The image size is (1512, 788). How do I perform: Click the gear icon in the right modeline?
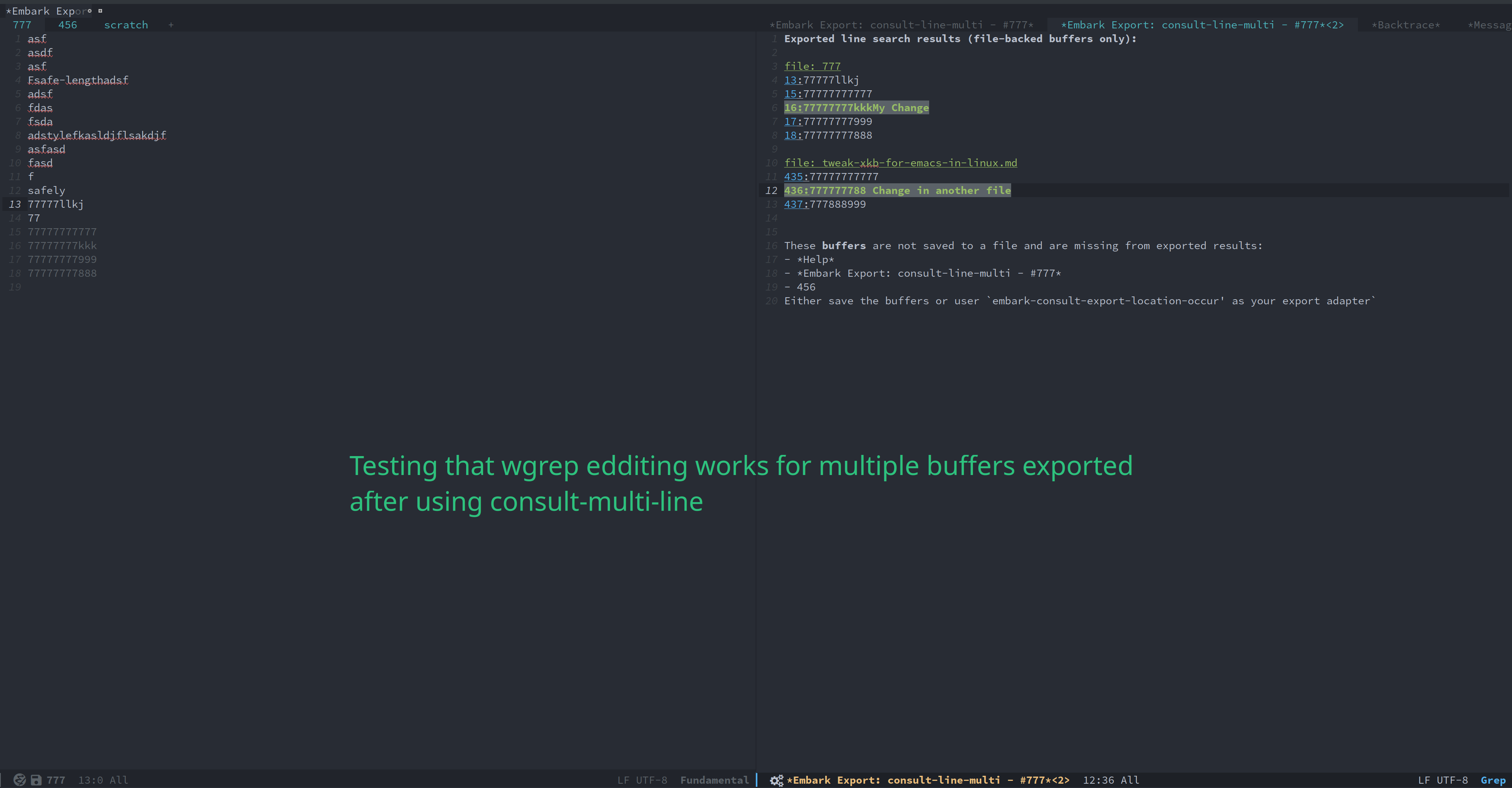[776, 780]
